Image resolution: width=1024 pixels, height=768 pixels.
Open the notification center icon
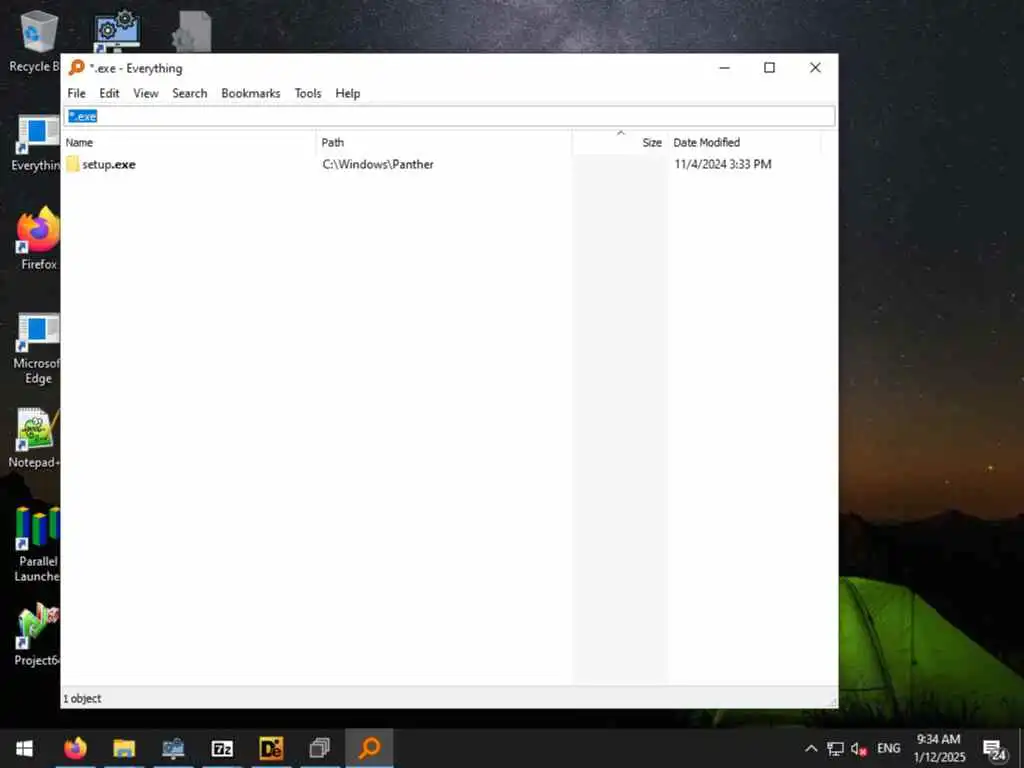click(x=995, y=750)
